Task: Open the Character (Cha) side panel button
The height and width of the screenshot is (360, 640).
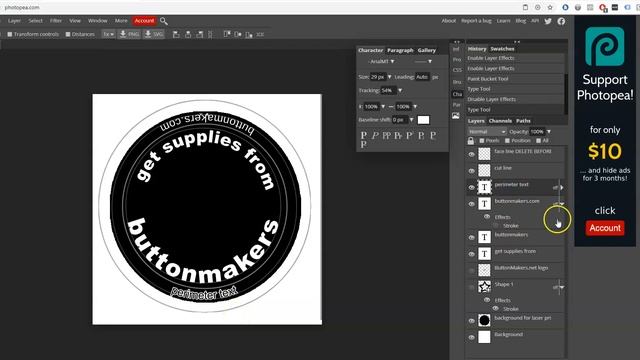Action: 457,94
